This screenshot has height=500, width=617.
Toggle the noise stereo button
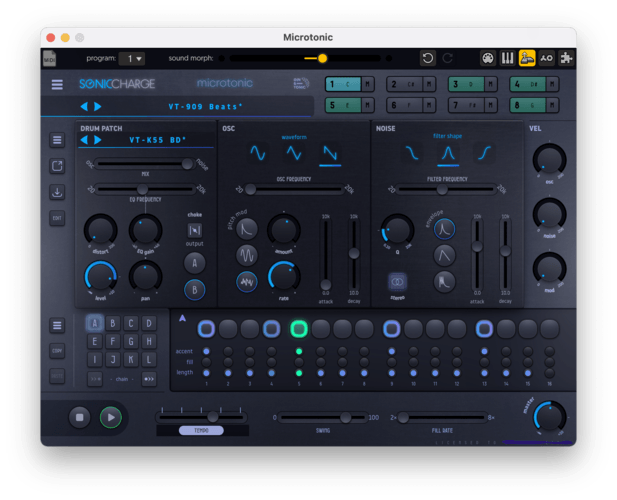(x=397, y=282)
